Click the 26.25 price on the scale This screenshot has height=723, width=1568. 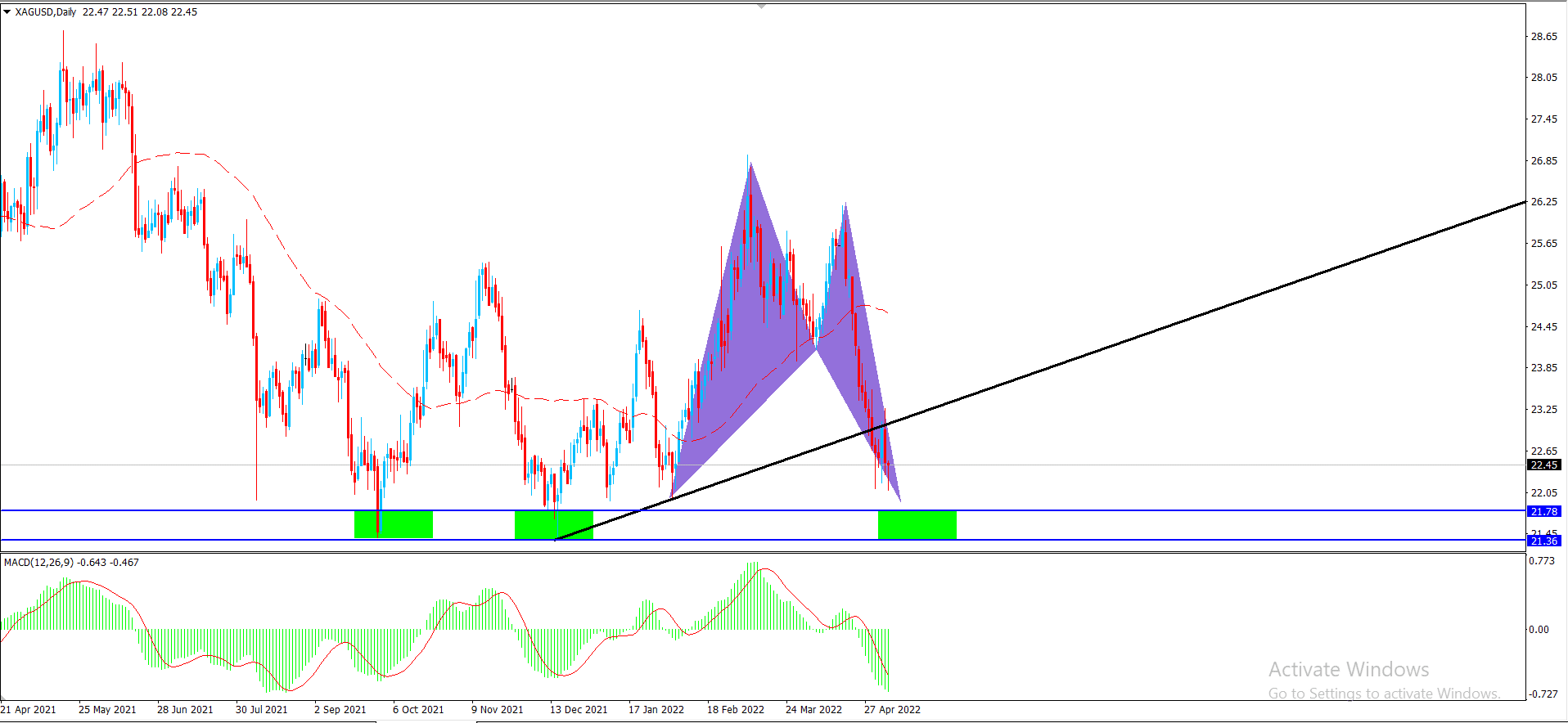point(1543,202)
